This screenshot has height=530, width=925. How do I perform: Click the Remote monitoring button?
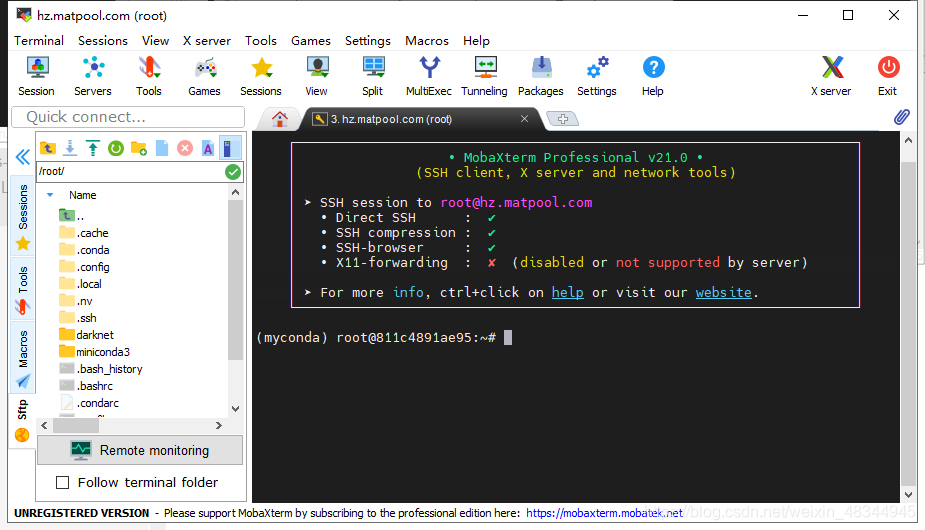pos(140,450)
